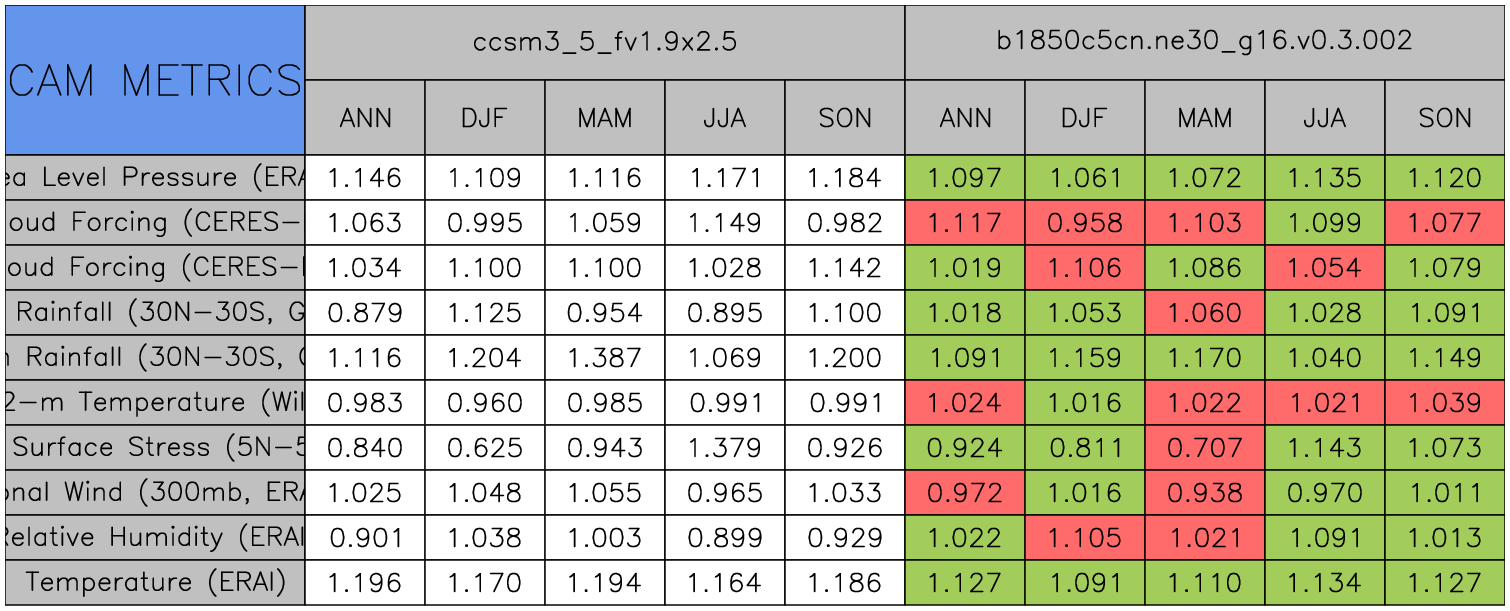Screen dimensions: 1510x611
Task: Select the b1850c5cn.ne30_g16.v0.3.002 model header
Action: [x=1204, y=42]
